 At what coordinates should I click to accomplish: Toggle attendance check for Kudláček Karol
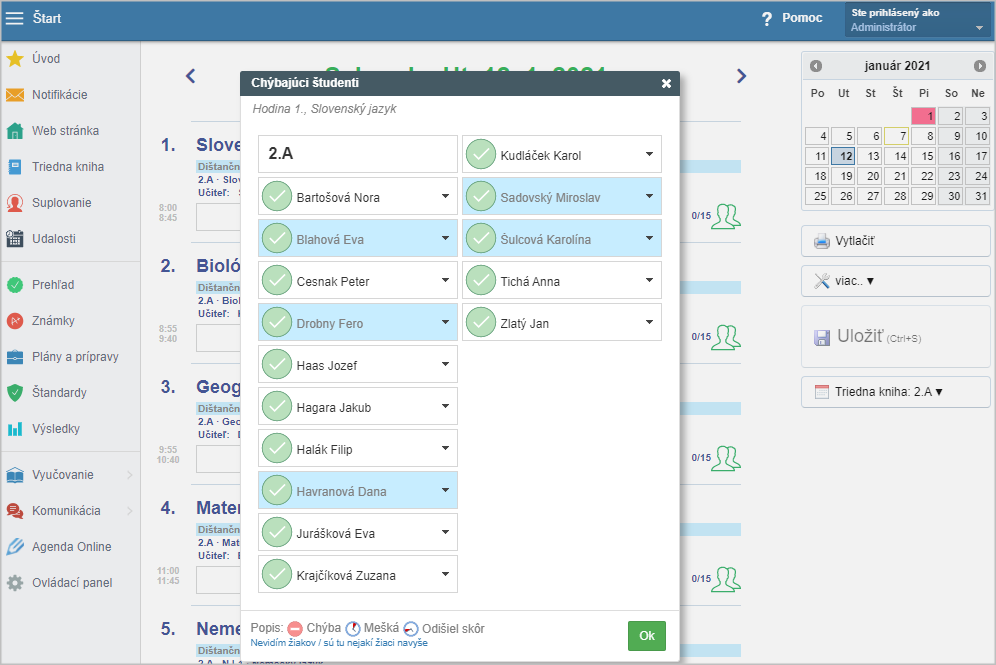tap(481, 154)
